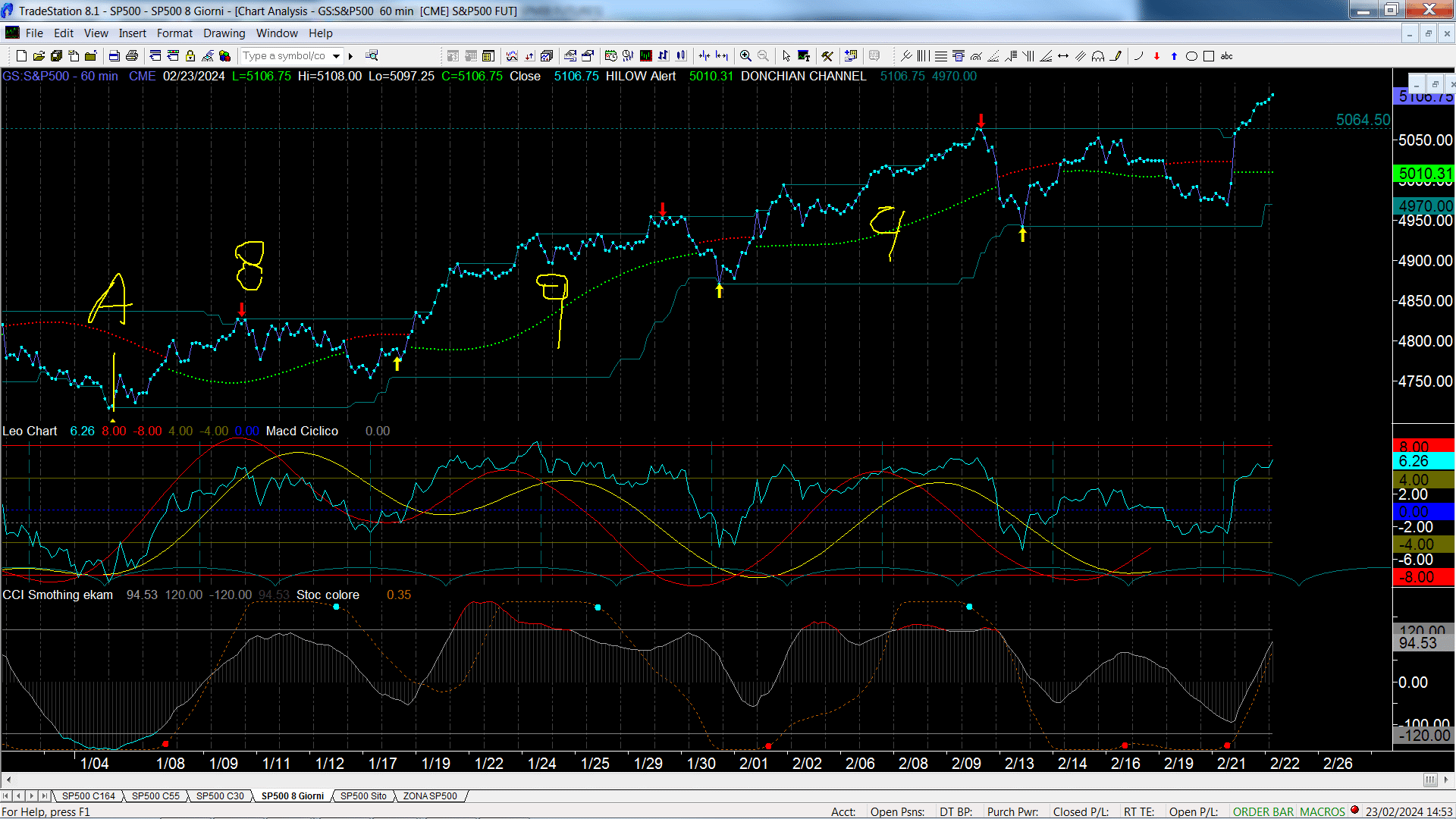Viewport: 1456px width, 819px height.
Task: Open the File menu
Action: tap(34, 33)
